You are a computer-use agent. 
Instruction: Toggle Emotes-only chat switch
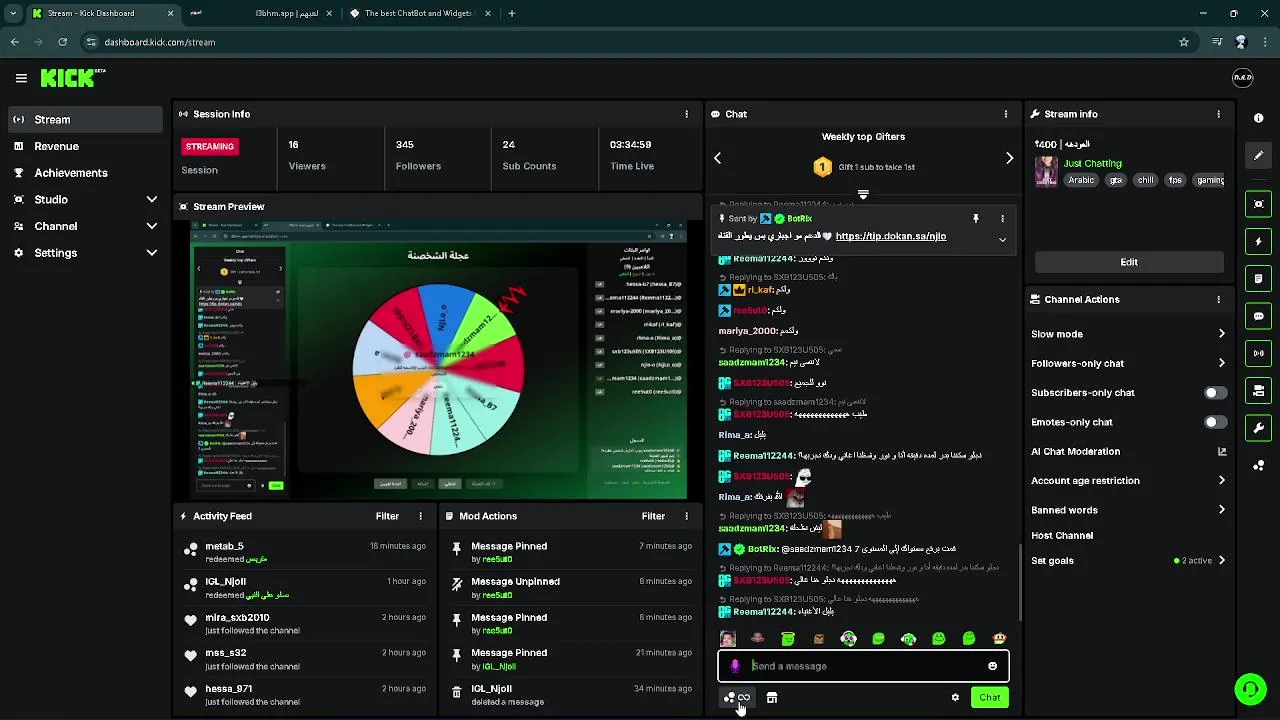(1215, 422)
